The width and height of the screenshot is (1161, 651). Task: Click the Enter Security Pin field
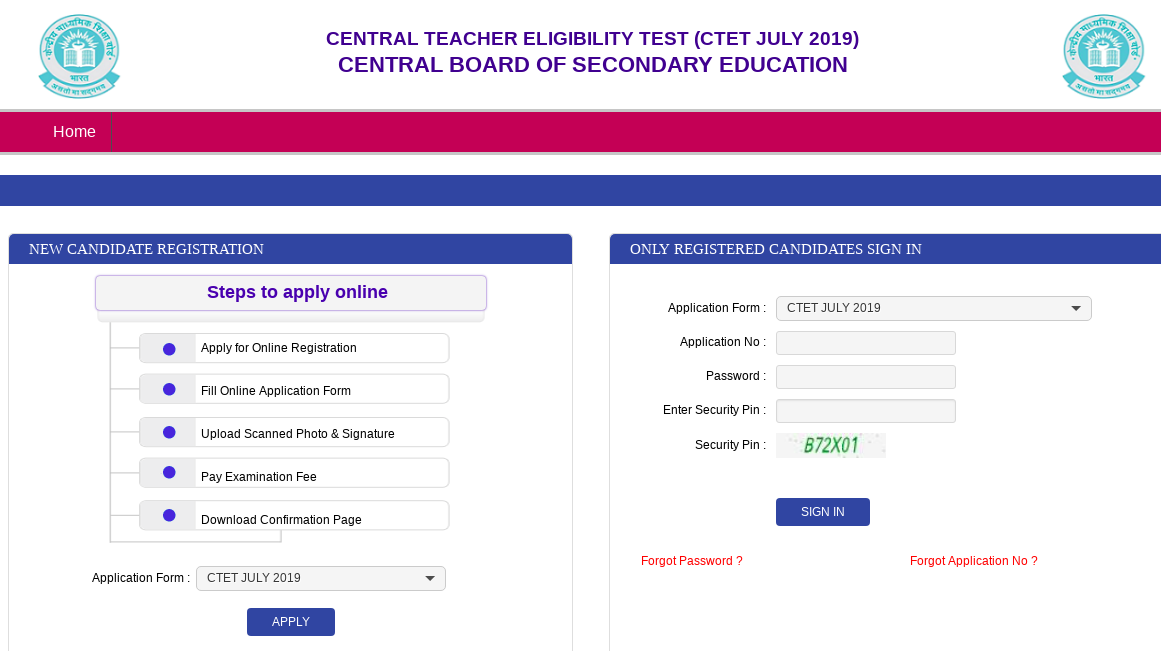(x=865, y=410)
